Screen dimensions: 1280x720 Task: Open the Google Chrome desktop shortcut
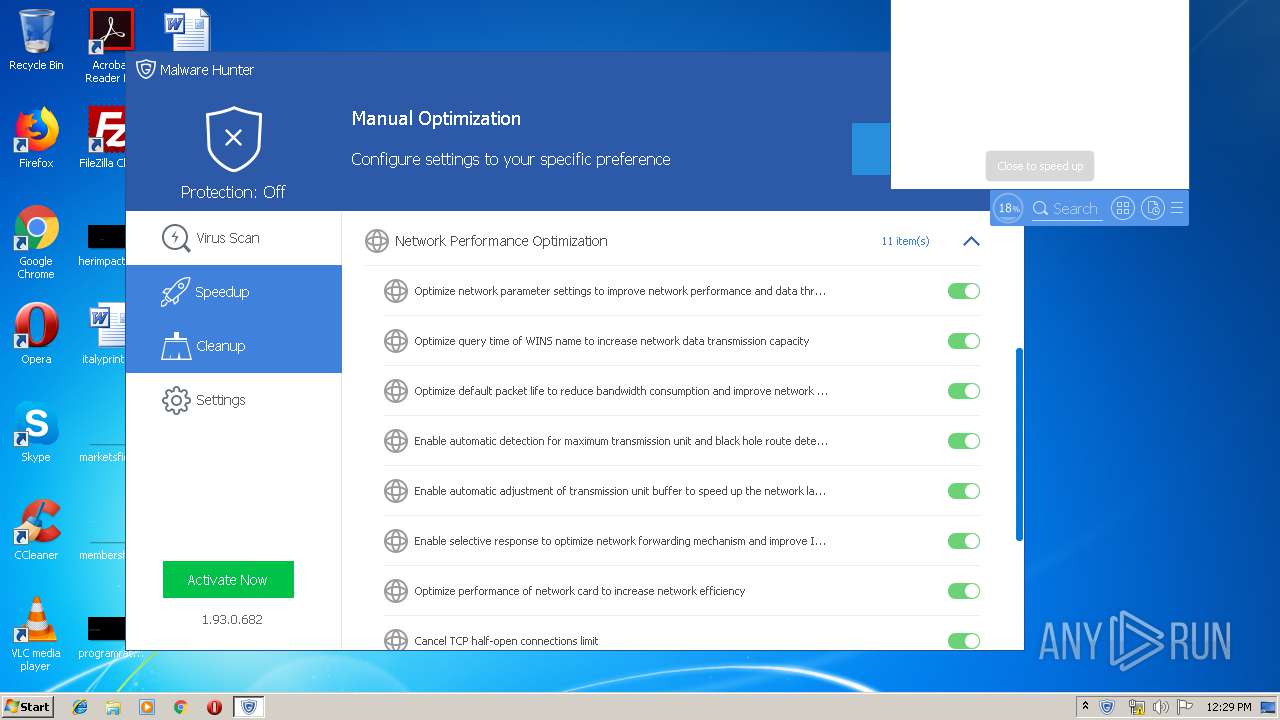[36, 242]
